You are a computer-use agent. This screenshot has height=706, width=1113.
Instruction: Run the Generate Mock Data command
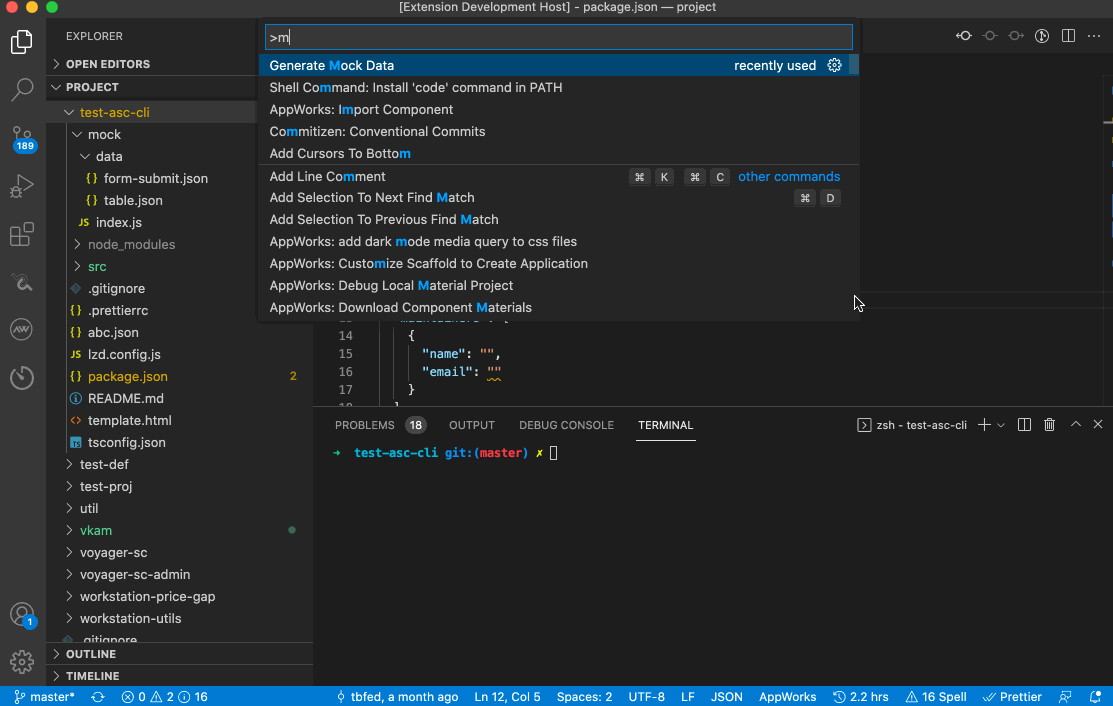559,65
